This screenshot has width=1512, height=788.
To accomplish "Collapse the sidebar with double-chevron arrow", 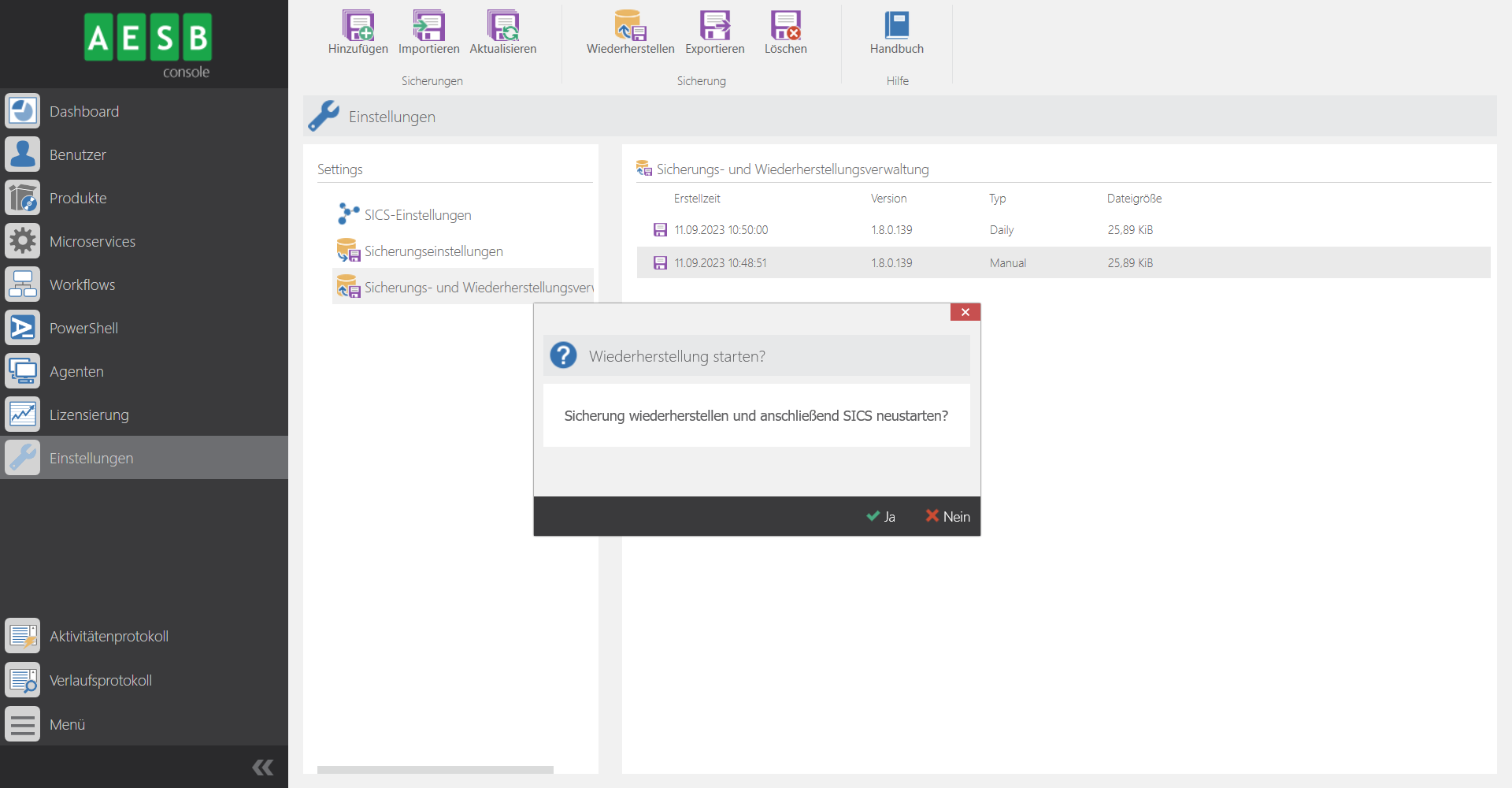I will 263,767.
